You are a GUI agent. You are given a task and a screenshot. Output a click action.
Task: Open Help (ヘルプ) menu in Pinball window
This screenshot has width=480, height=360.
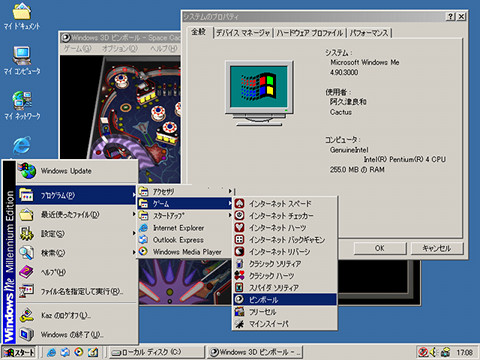pos(163,49)
